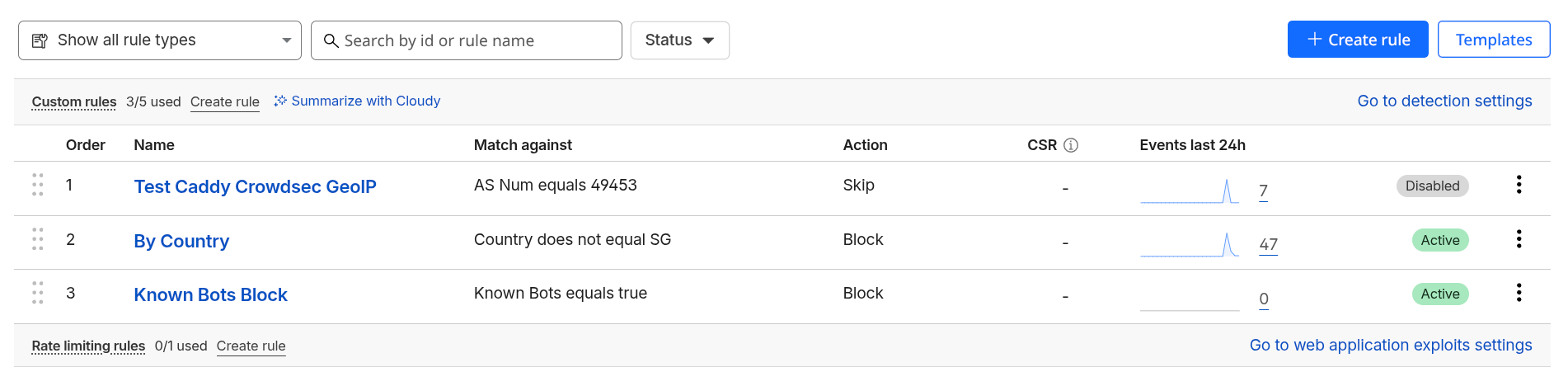Open three-dot menu for By Country rule
The height and width of the screenshot is (386, 1568).
1519,239
